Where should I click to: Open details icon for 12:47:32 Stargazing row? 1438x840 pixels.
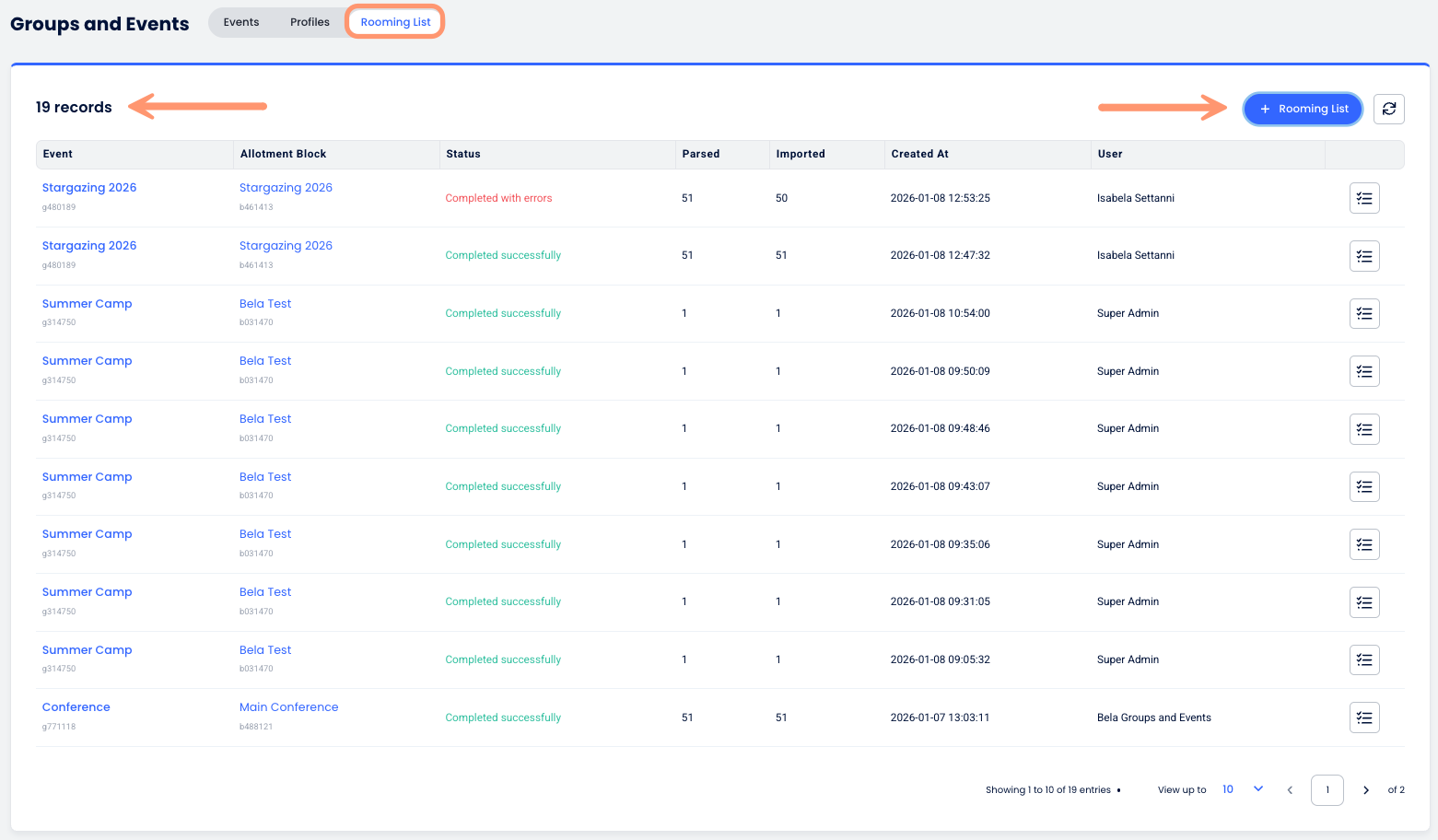1363,256
